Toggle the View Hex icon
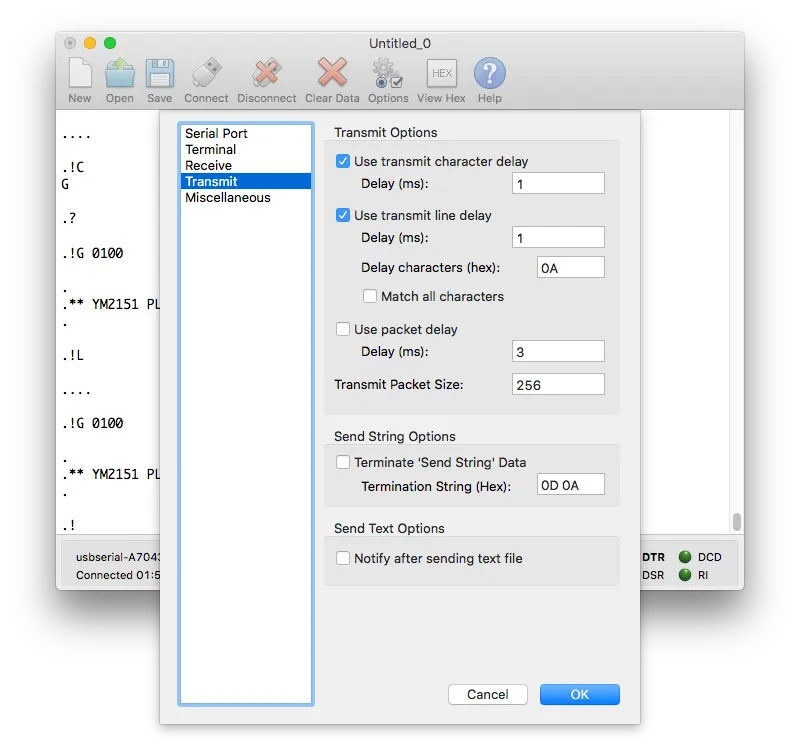 441,73
